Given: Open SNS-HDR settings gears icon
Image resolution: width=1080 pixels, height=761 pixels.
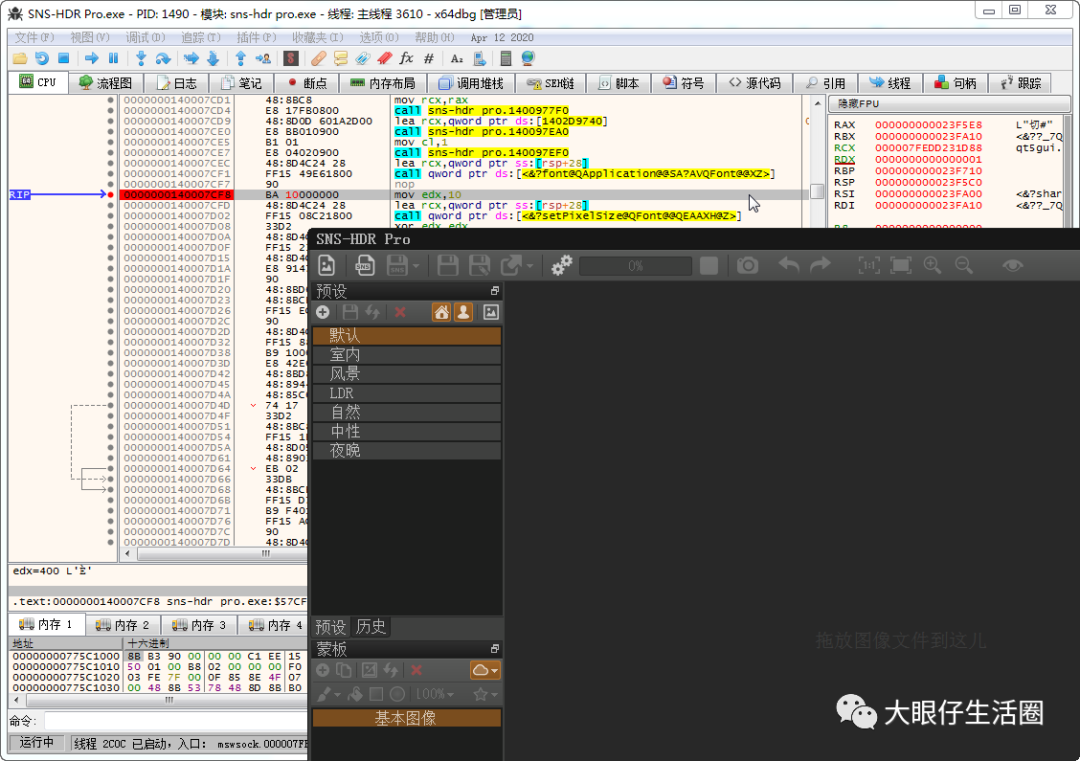Looking at the screenshot, I should pyautogui.click(x=561, y=265).
